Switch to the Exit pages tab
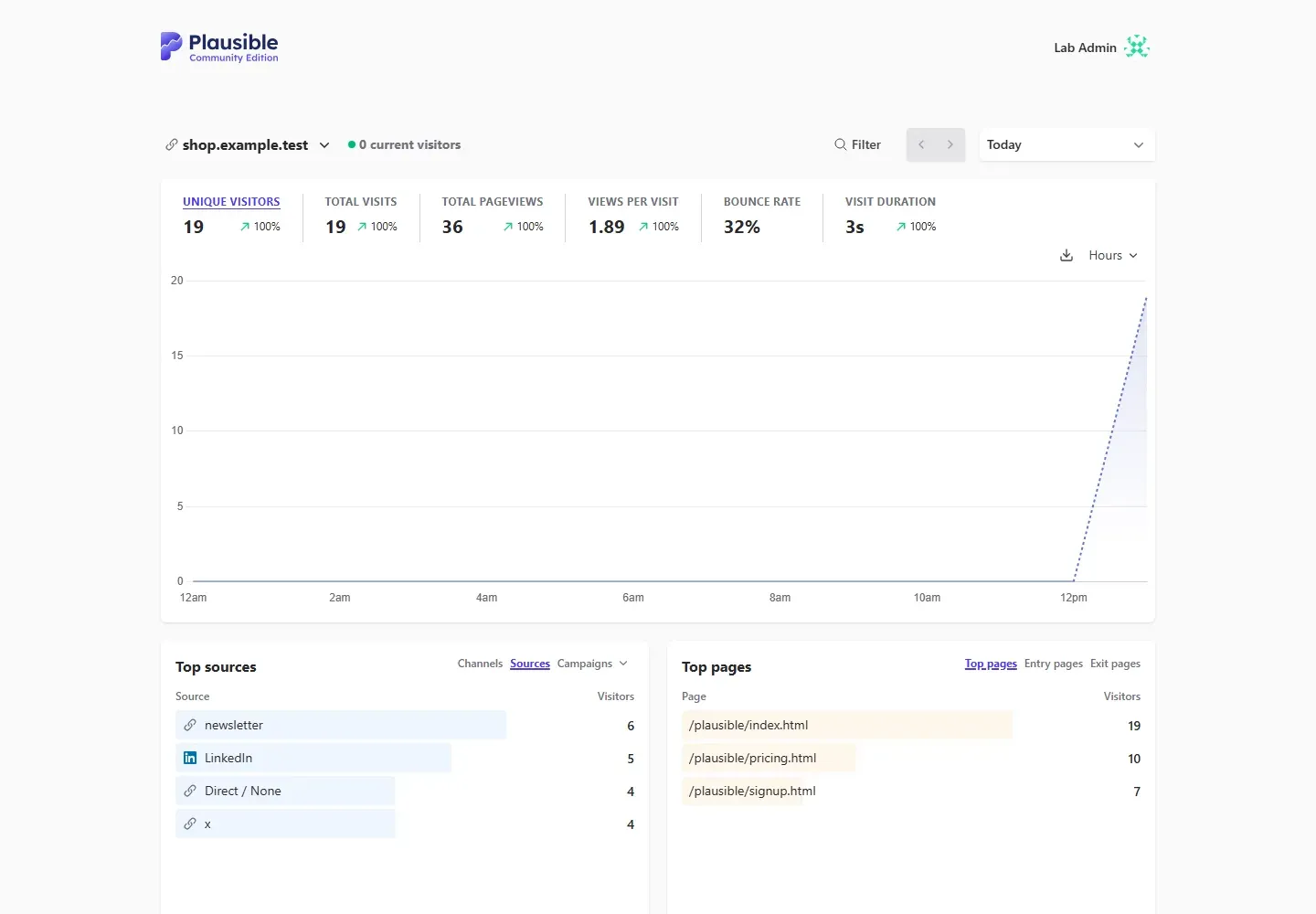 pos(1115,664)
